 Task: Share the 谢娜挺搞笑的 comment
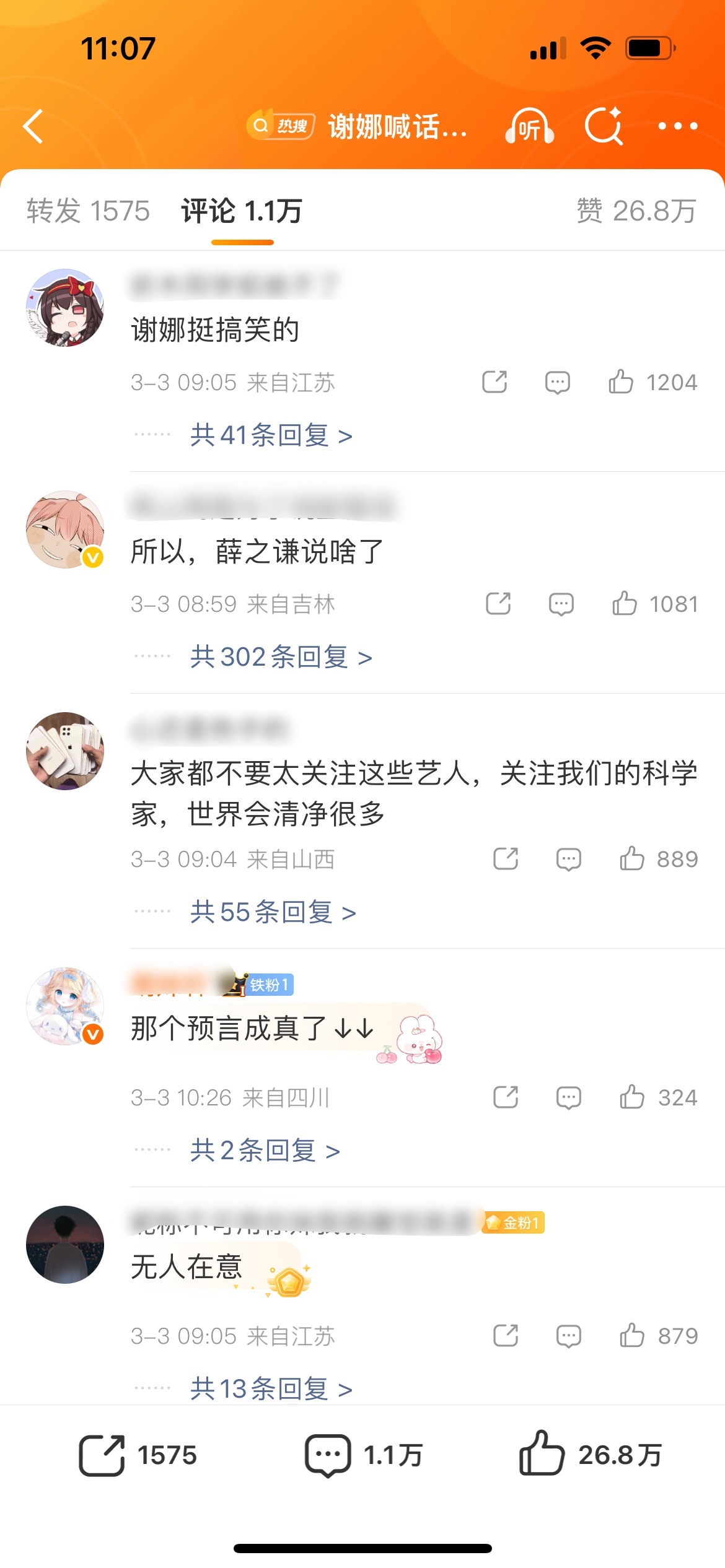click(x=494, y=382)
